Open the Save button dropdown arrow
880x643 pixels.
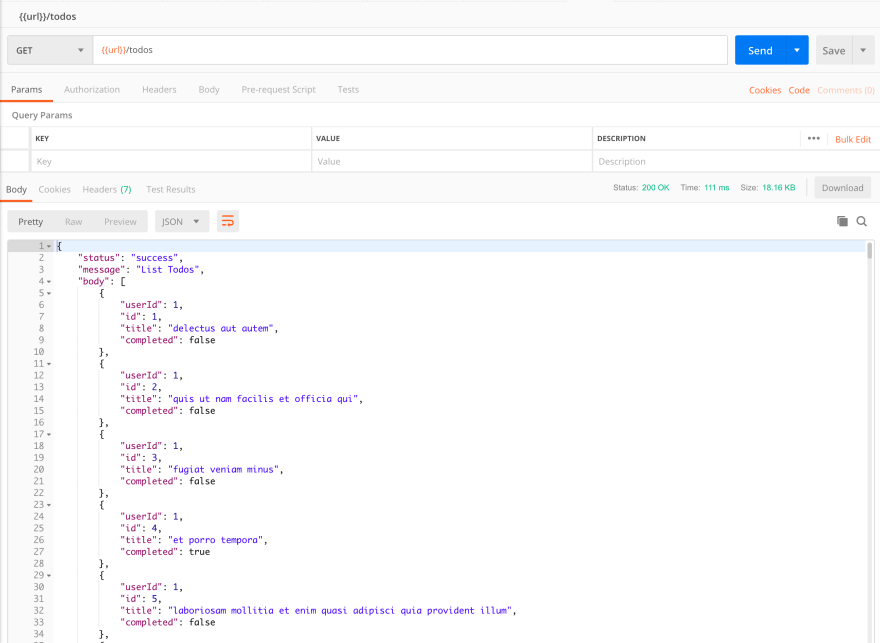pyautogui.click(x=863, y=50)
